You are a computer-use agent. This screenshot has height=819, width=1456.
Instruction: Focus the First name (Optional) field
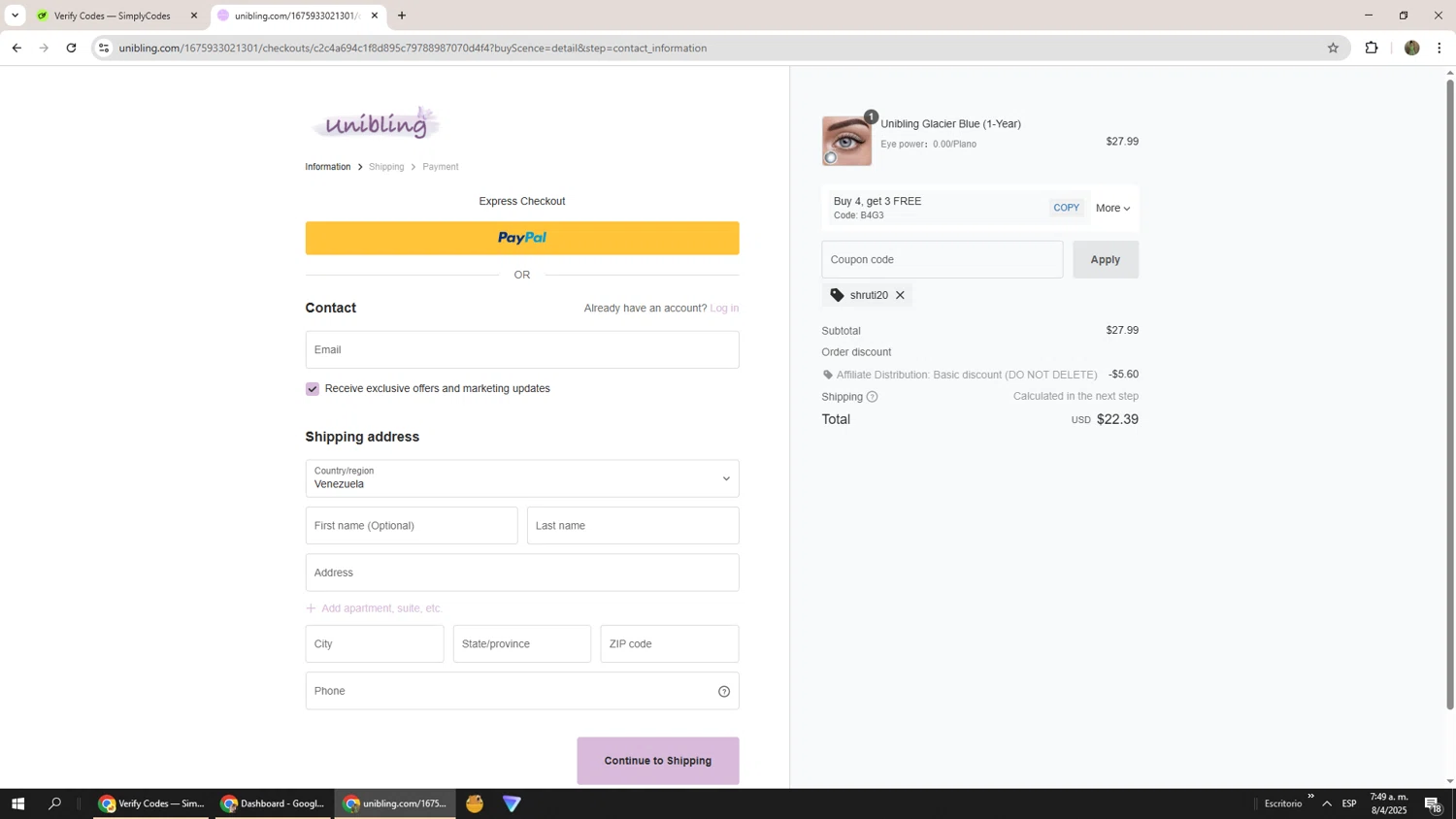coord(412,526)
